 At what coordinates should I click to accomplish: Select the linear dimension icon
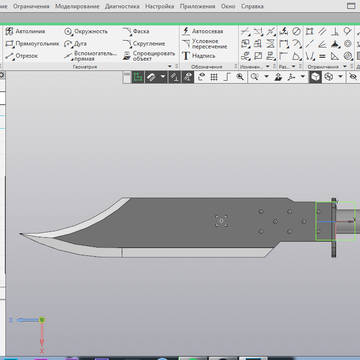pyautogui.click(x=284, y=44)
